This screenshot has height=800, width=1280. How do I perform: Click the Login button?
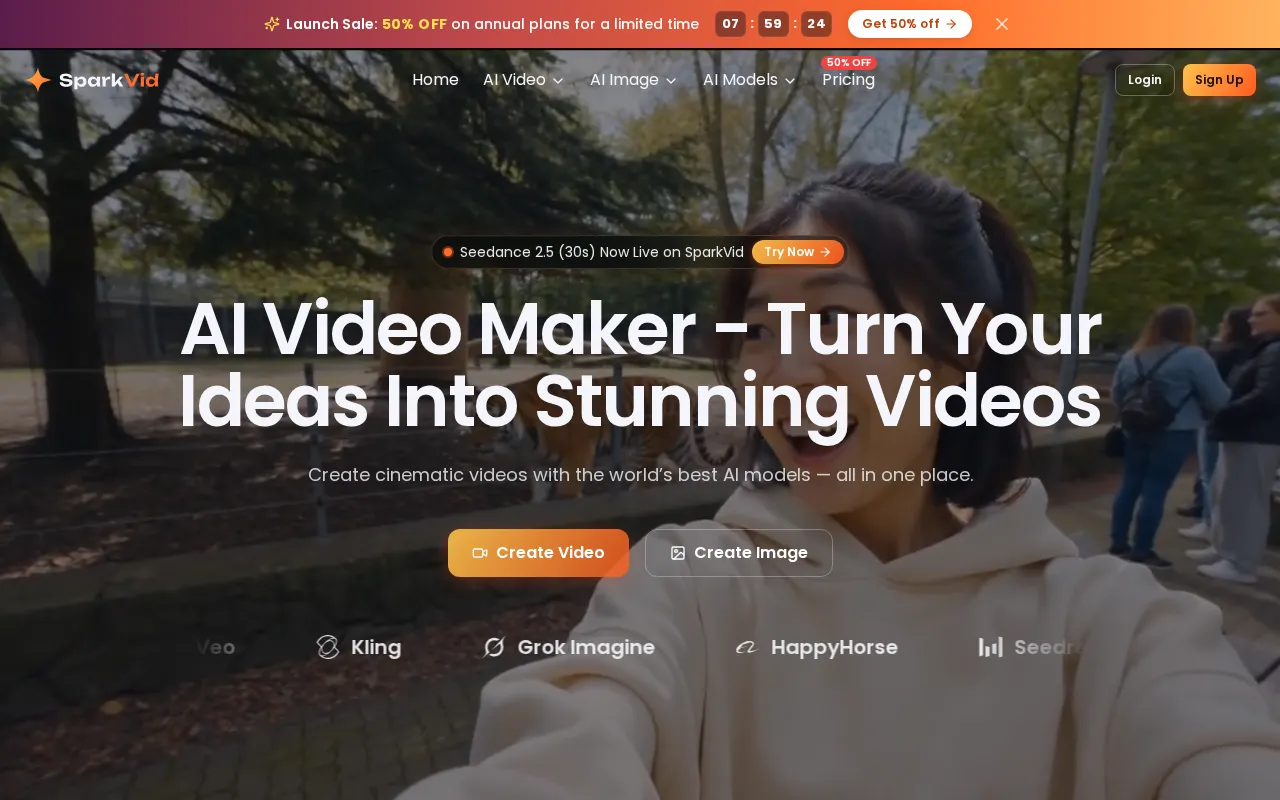click(1145, 80)
